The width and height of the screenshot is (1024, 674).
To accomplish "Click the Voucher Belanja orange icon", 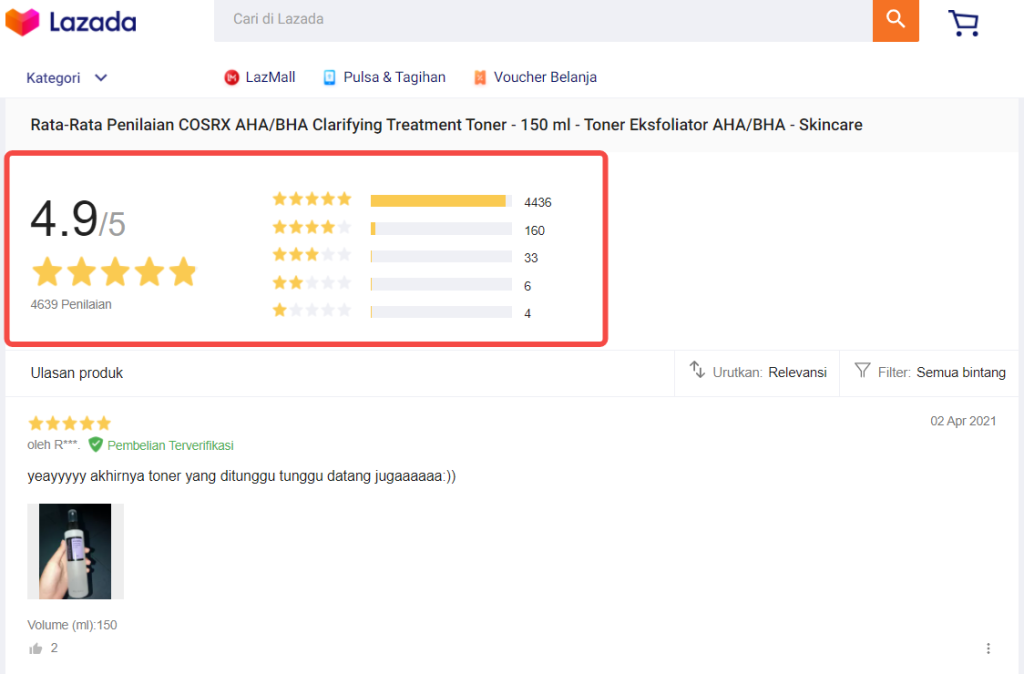I will [x=480, y=78].
